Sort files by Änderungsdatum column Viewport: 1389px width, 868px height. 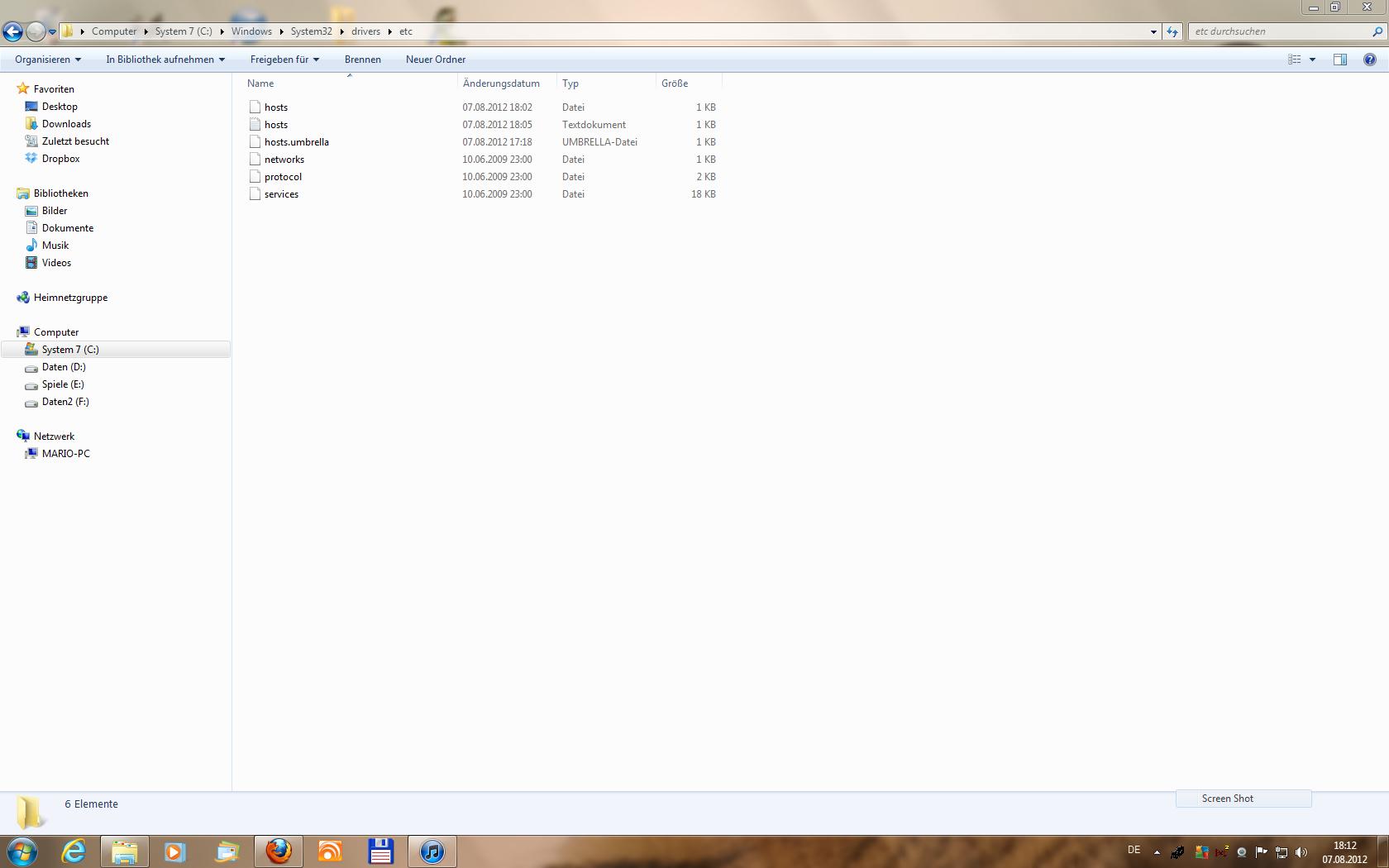click(x=507, y=83)
